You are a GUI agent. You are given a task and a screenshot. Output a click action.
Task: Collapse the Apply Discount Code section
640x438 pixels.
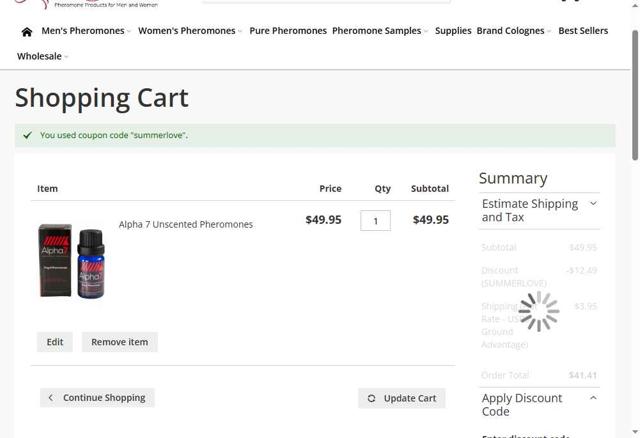pyautogui.click(x=539, y=405)
